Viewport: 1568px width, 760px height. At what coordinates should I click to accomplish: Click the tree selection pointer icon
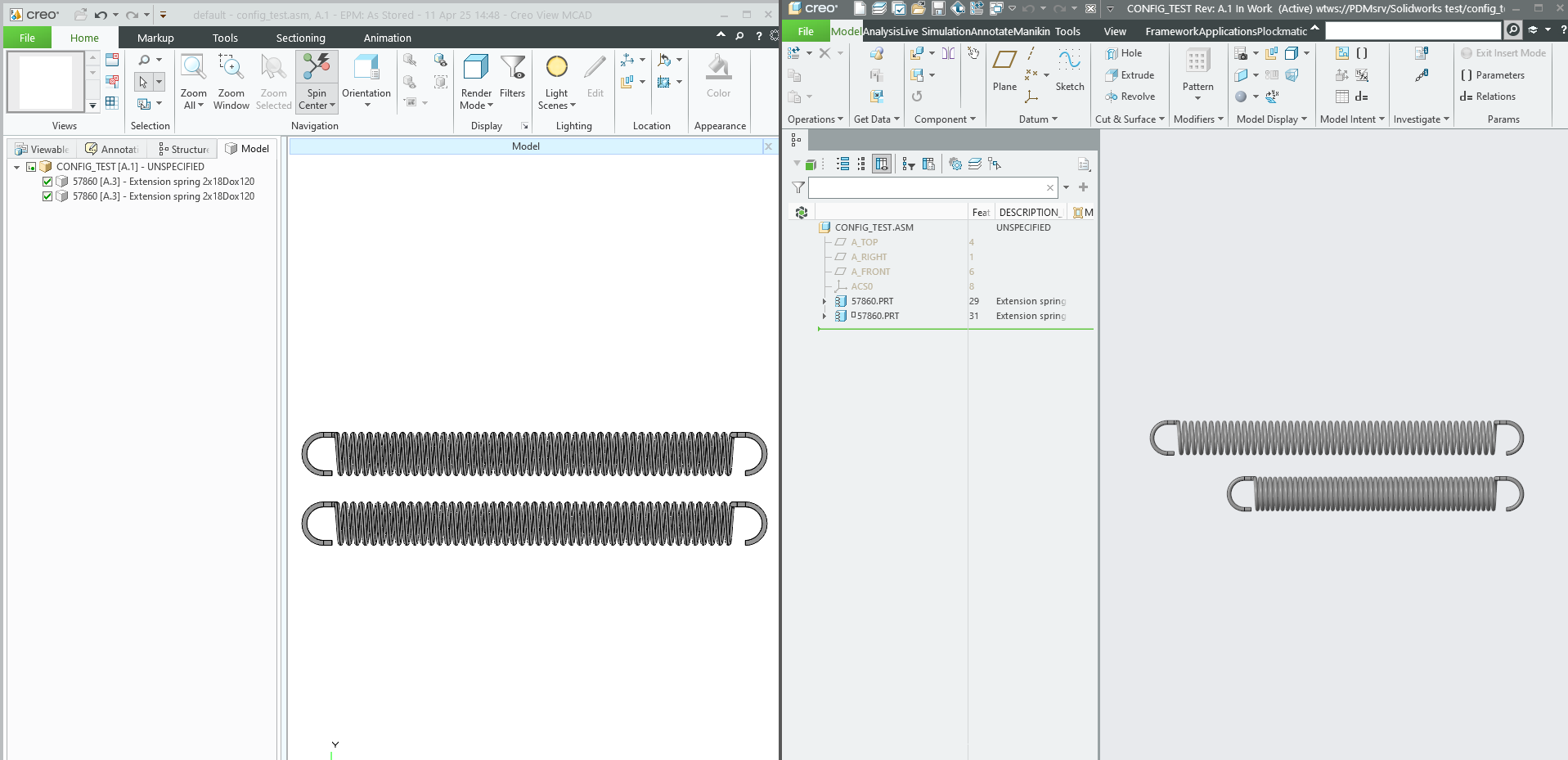995,164
